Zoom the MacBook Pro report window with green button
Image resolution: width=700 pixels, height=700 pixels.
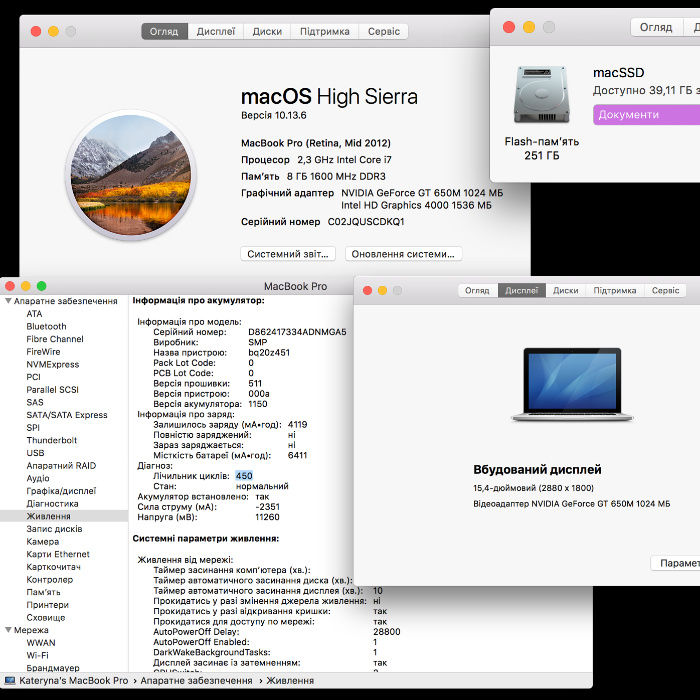point(42,286)
